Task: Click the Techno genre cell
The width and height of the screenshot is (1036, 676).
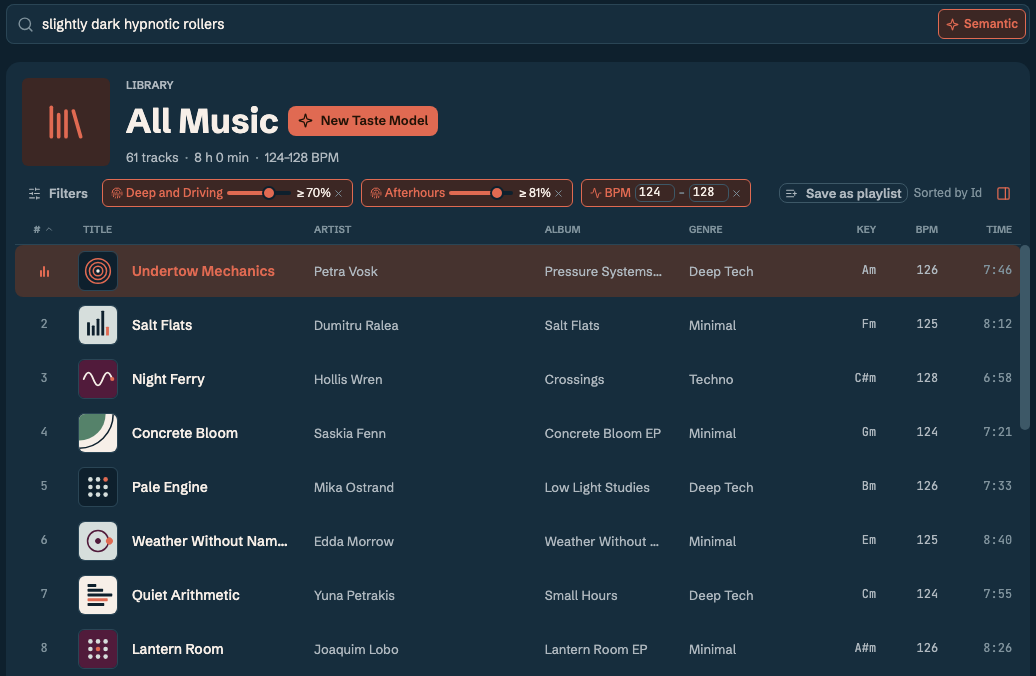Action: tap(711, 379)
